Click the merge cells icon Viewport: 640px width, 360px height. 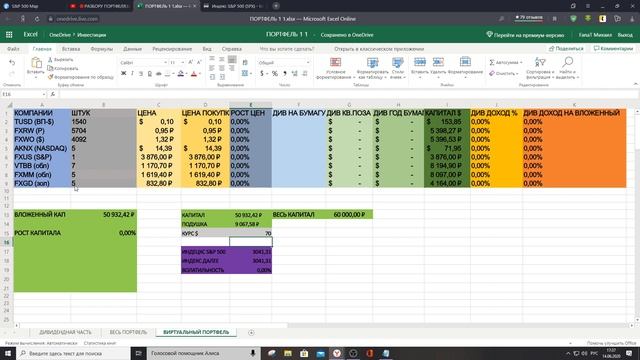point(244,73)
